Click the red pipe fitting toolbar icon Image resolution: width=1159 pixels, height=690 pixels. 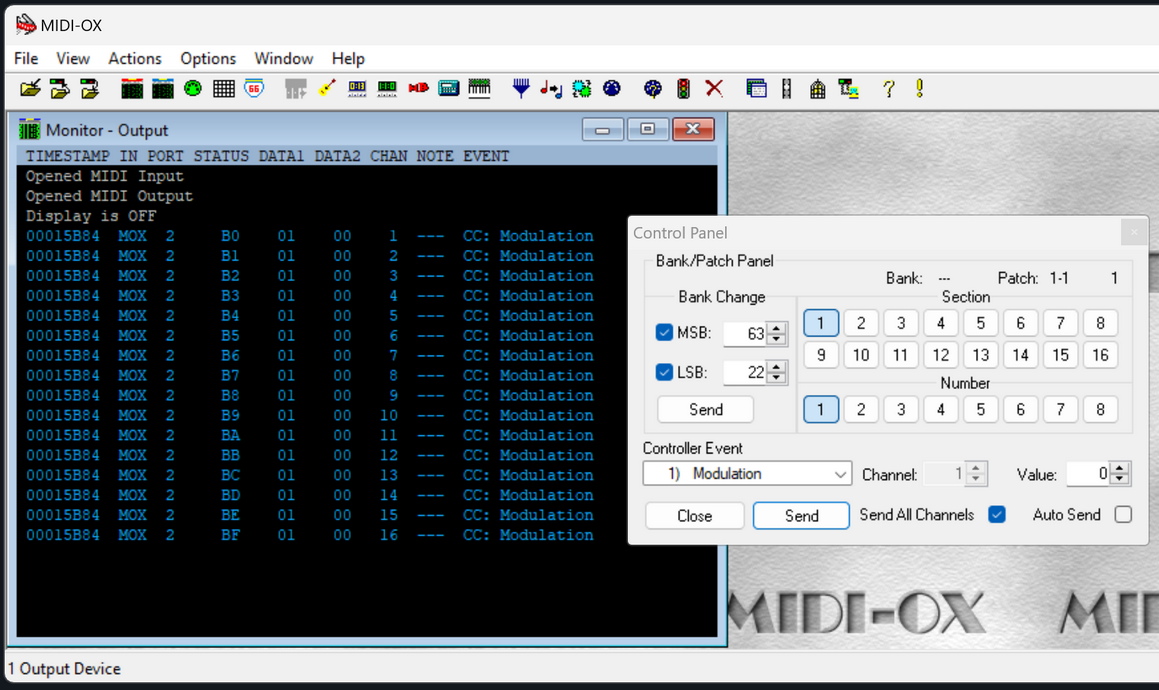coord(418,89)
